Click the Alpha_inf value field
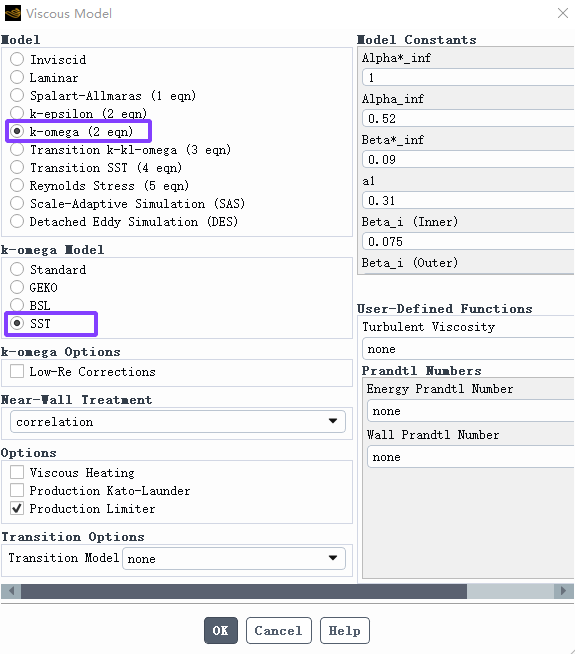The width and height of the screenshot is (575, 654). [469, 118]
